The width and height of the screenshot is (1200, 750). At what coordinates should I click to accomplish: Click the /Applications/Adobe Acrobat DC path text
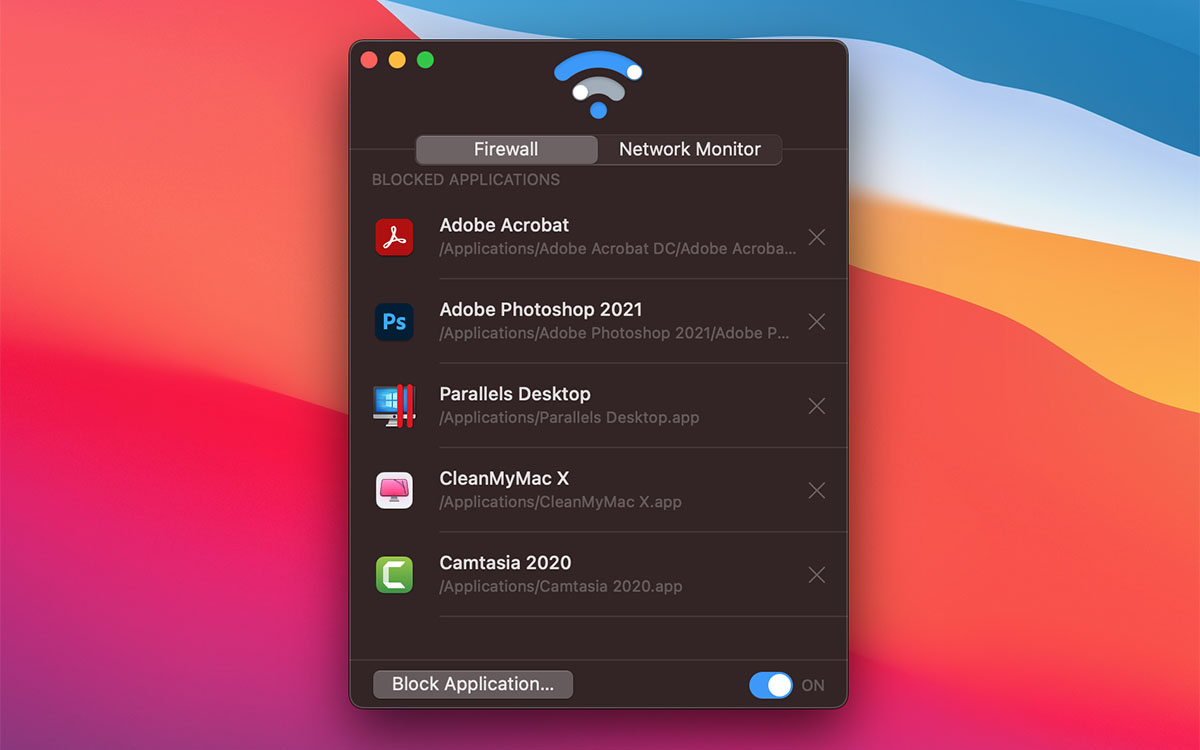(618, 248)
